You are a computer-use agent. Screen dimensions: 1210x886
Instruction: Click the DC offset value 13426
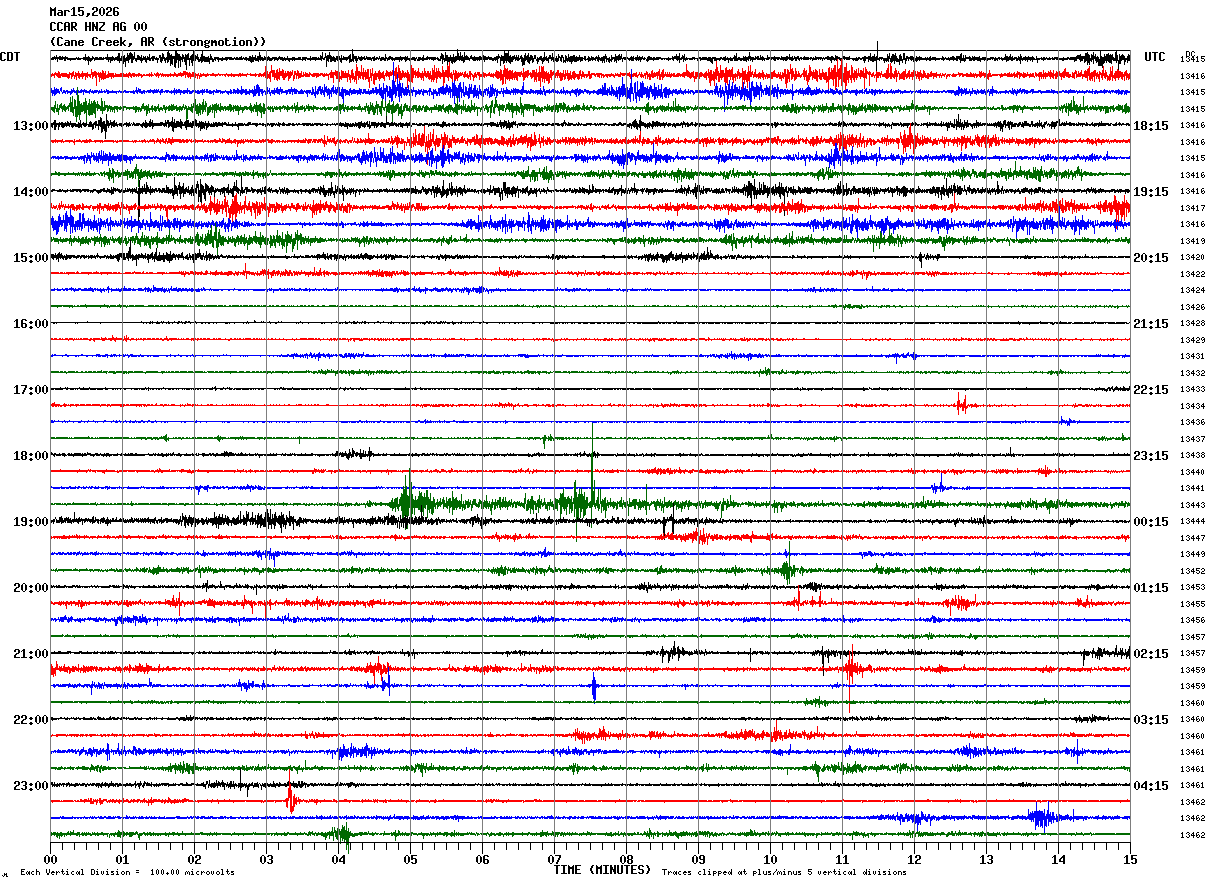click(x=1192, y=307)
